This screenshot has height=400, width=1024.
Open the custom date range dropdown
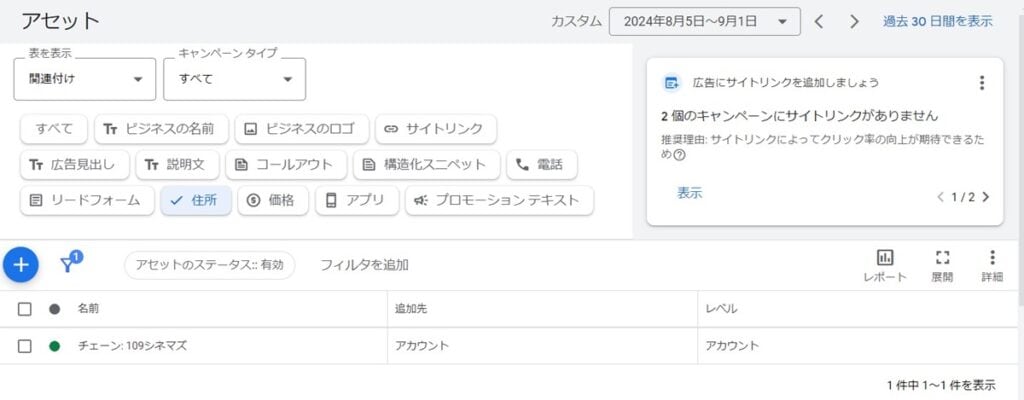[705, 22]
